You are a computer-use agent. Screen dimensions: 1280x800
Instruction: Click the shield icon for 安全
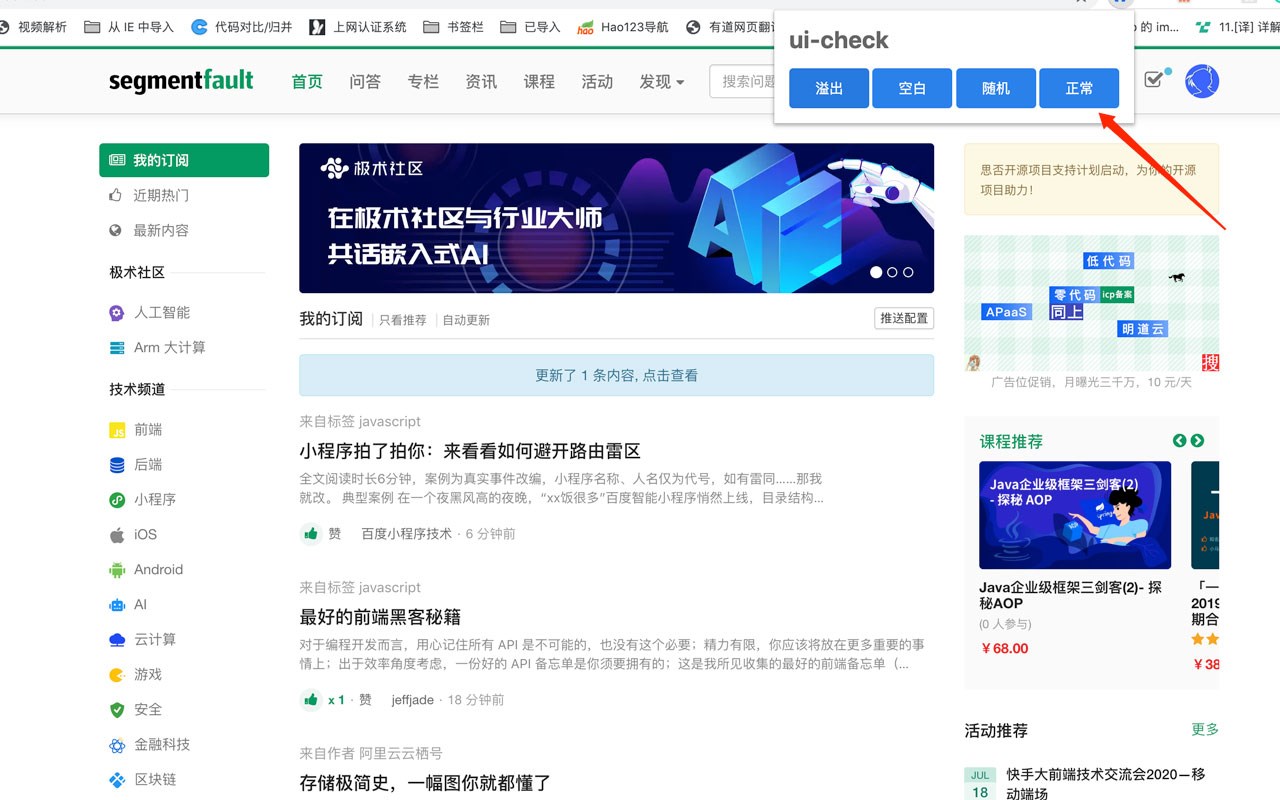point(117,710)
